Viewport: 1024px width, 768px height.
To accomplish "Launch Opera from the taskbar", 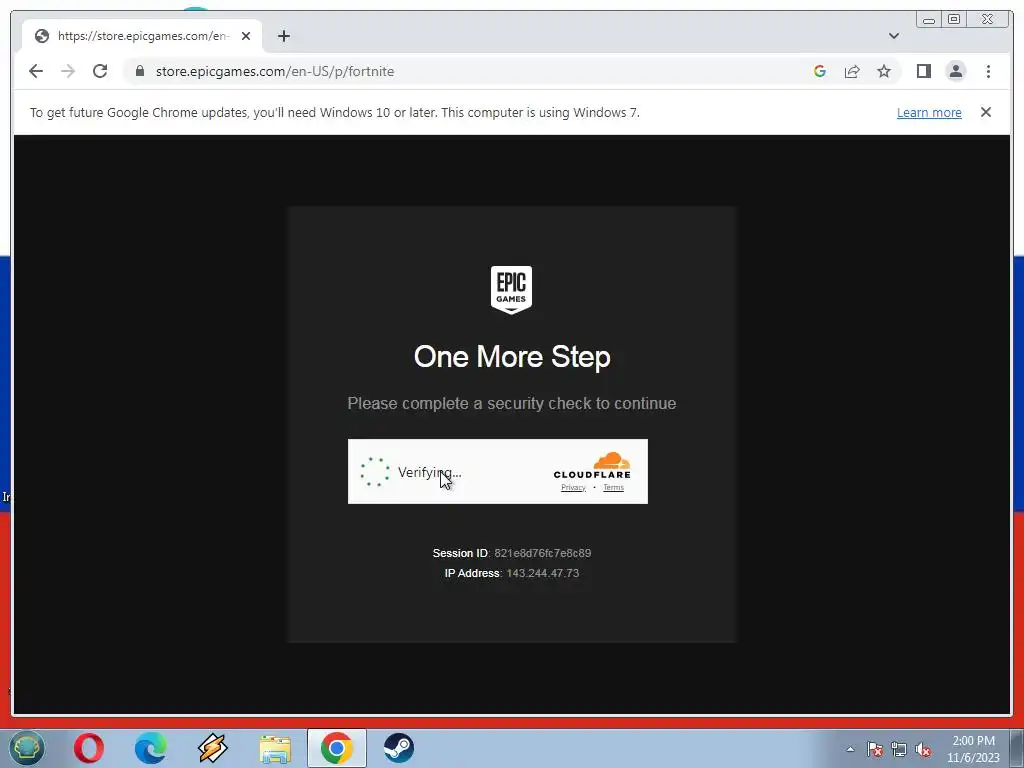I will (89, 748).
